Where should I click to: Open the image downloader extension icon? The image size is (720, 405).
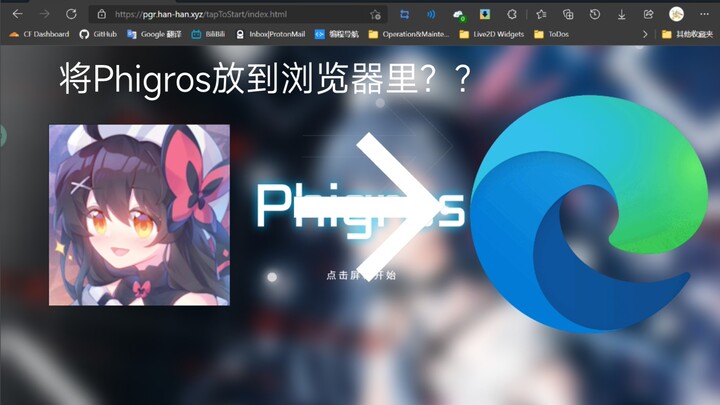tap(484, 15)
